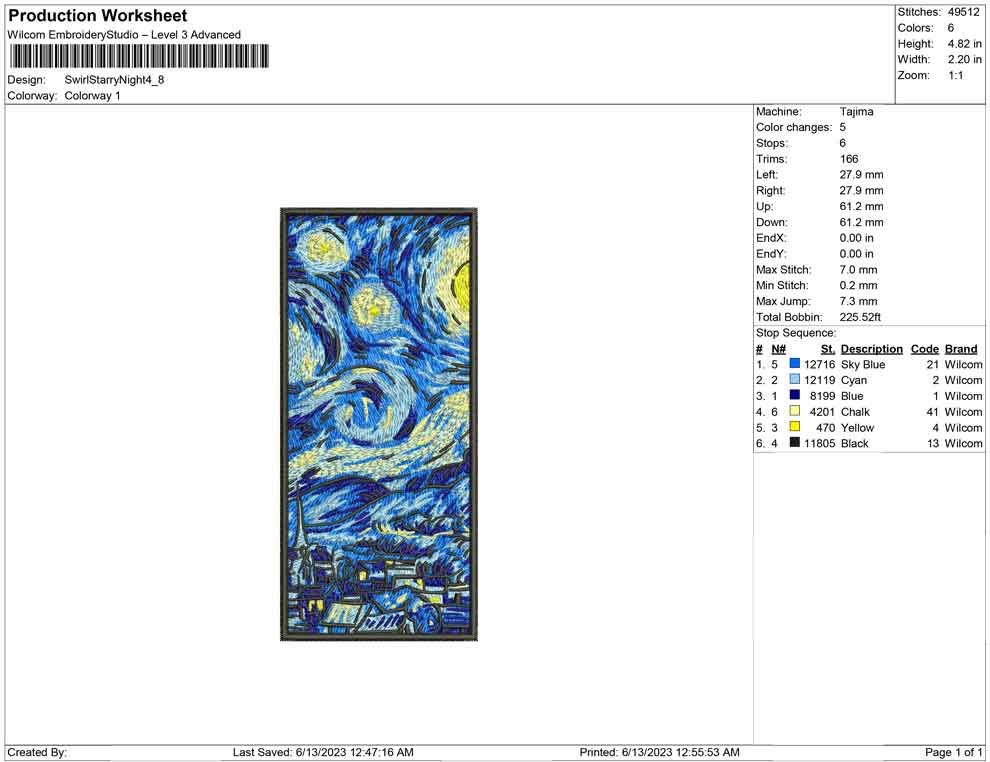
Task: Click the Width value 2.20 in
Action: pos(964,59)
